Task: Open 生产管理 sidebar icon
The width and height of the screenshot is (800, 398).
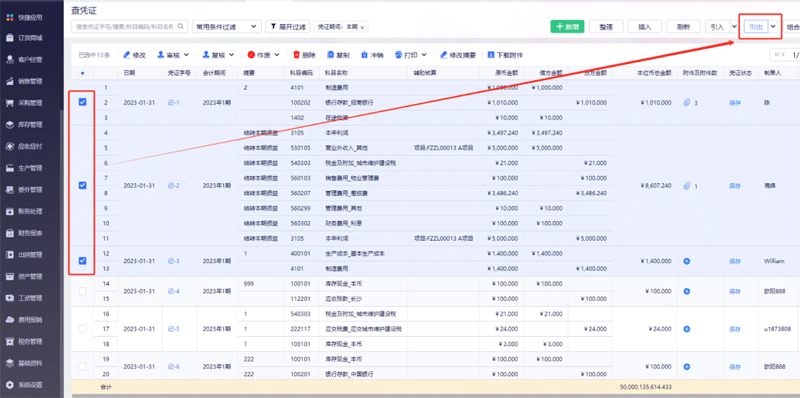Action: click(x=10, y=168)
